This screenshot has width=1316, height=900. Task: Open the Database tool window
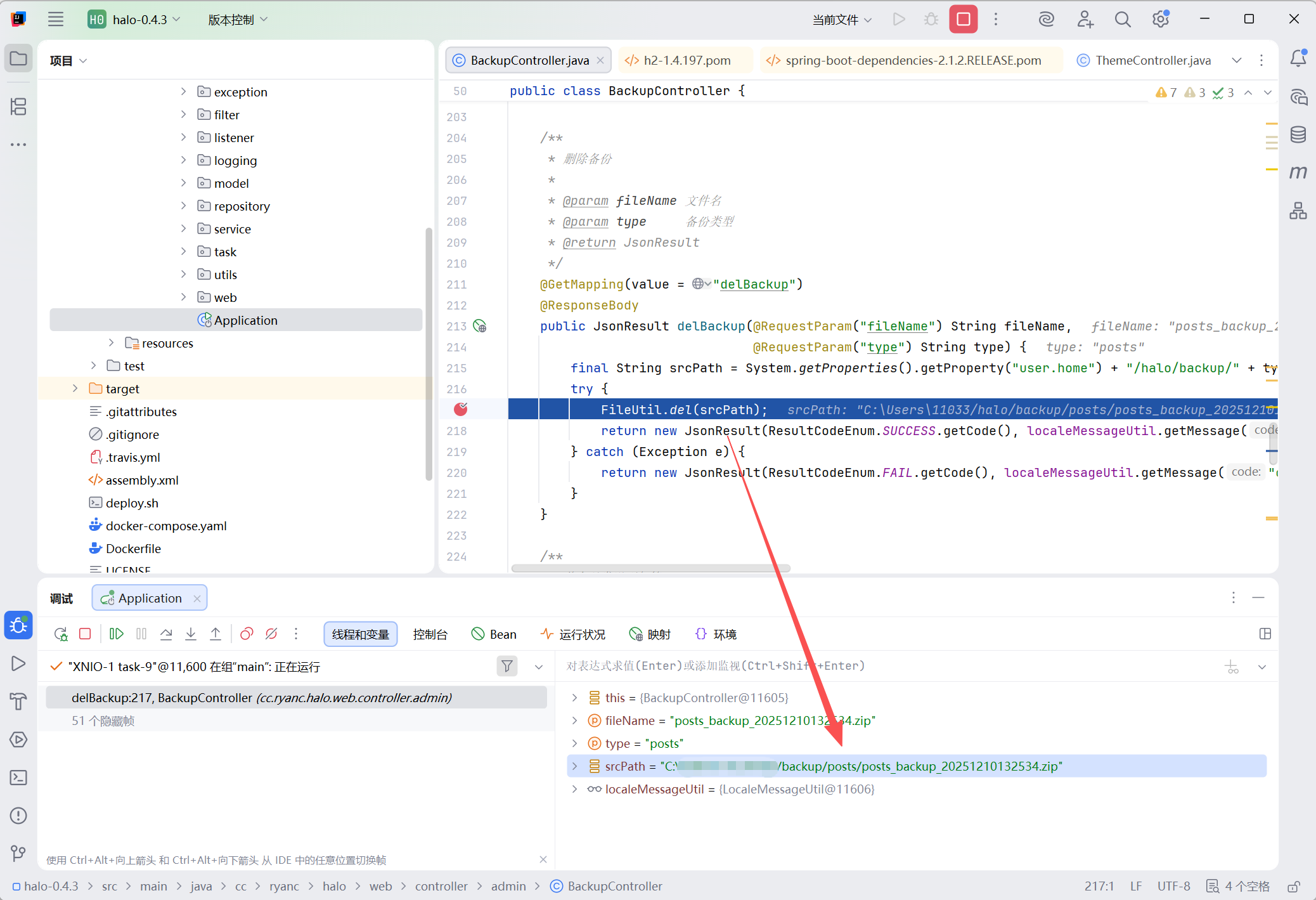[1298, 134]
